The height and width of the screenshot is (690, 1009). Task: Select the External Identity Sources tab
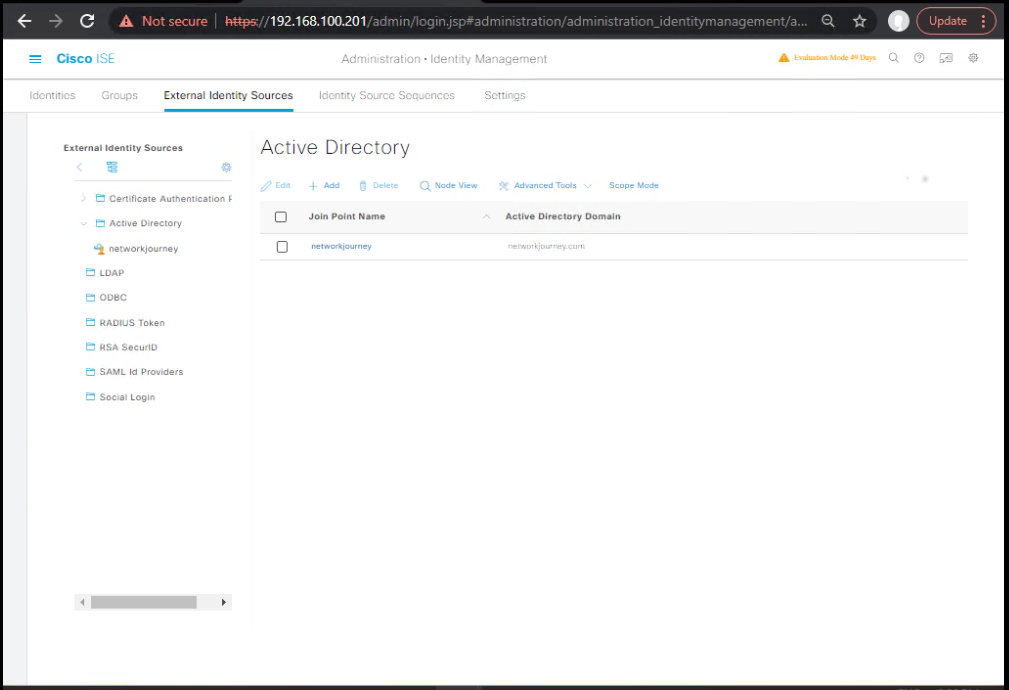pyautogui.click(x=228, y=95)
